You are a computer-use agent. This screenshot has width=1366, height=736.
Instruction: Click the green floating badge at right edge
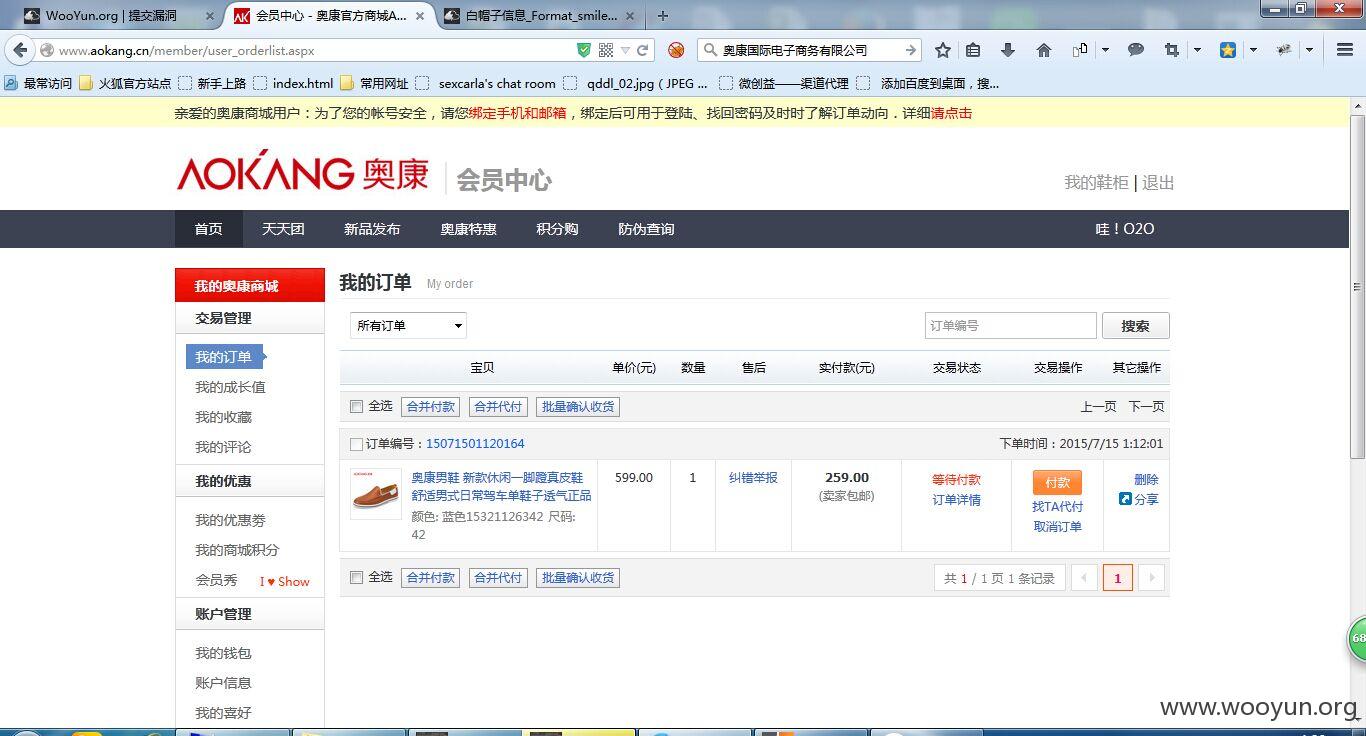click(x=1357, y=637)
